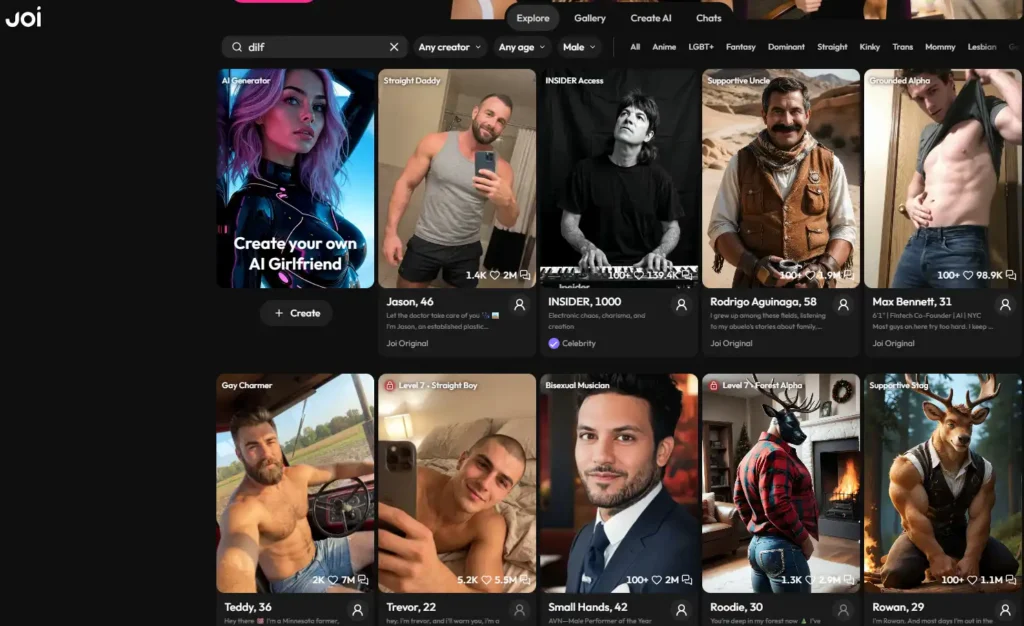Click the lock icon on the Level 7 Forest Alpha card
Screen dimensions: 1024x626
tap(714, 386)
